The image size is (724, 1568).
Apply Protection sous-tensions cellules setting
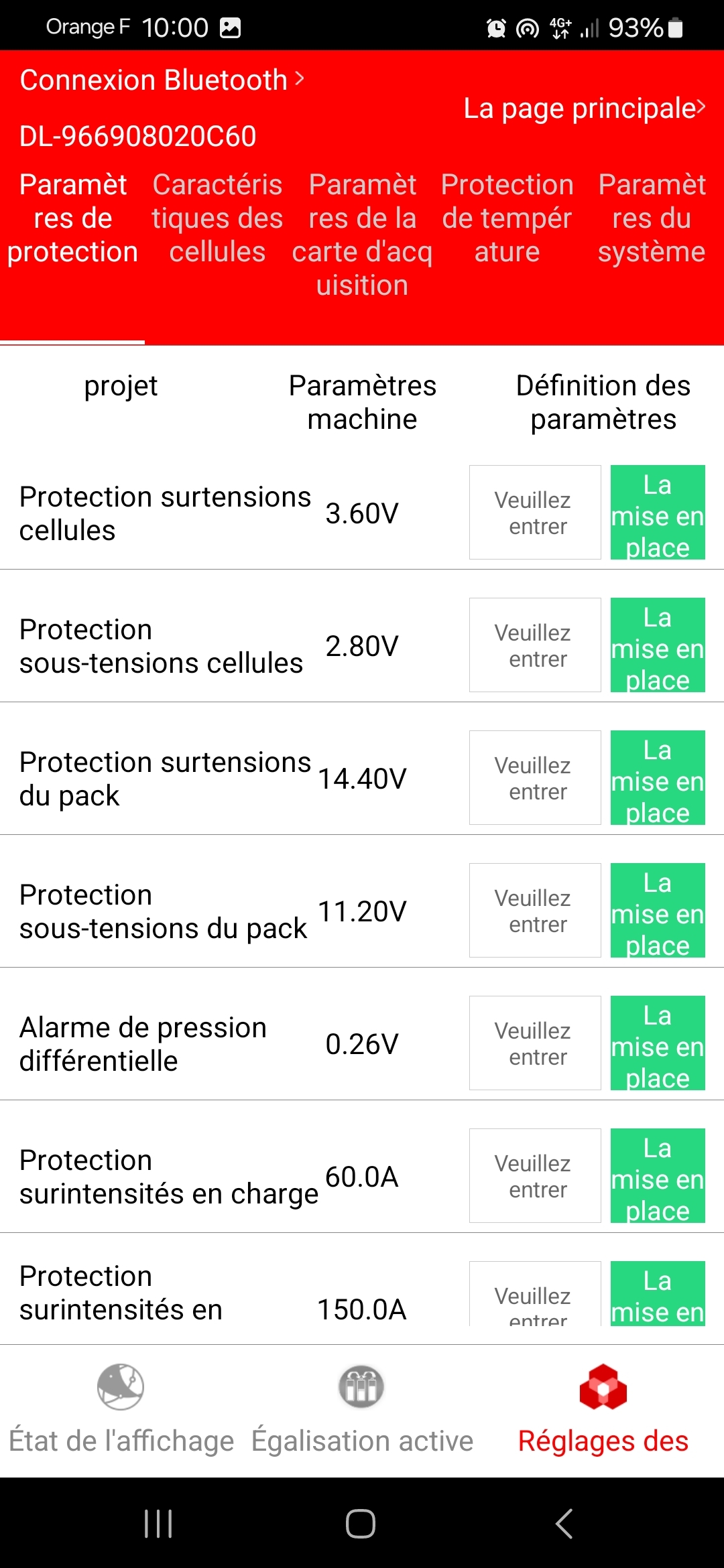(x=658, y=645)
